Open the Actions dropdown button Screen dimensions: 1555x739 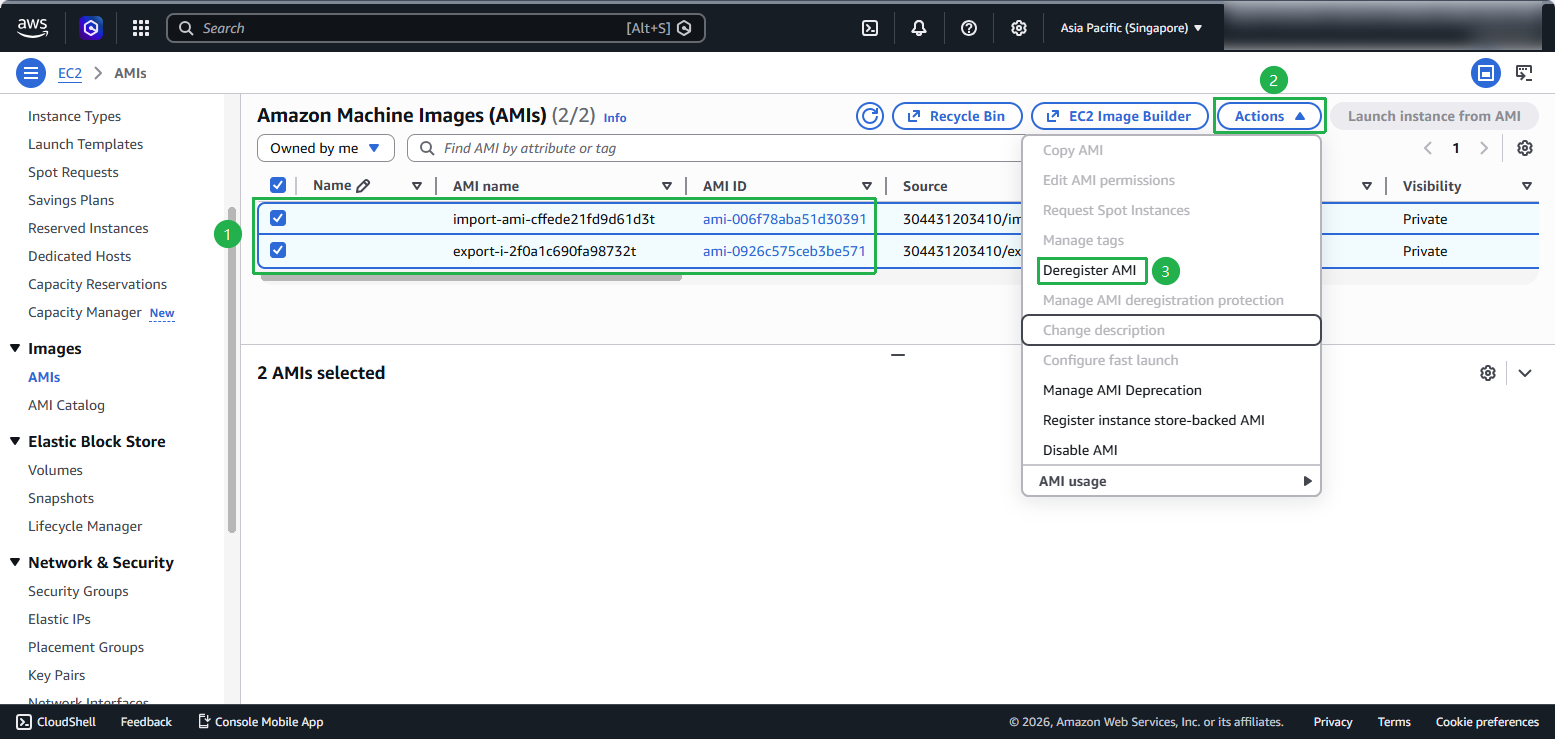point(1270,116)
